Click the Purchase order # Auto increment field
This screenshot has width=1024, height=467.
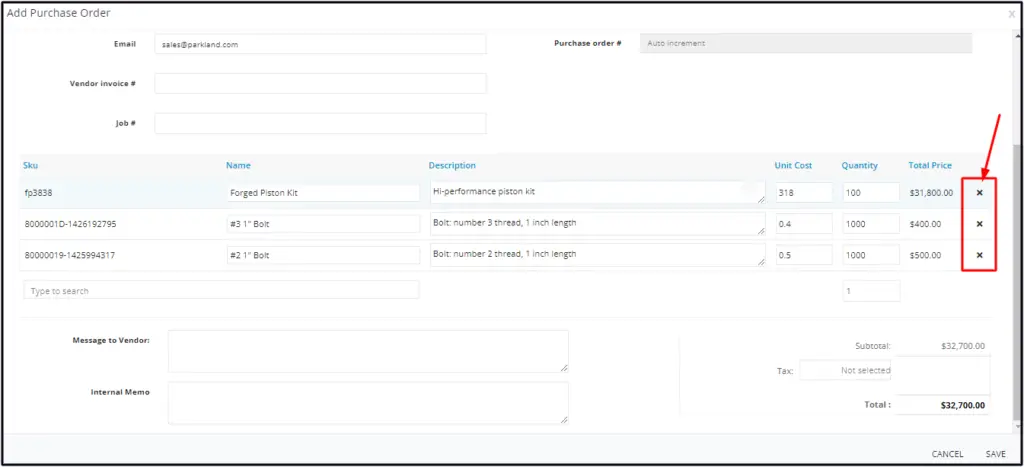point(806,44)
